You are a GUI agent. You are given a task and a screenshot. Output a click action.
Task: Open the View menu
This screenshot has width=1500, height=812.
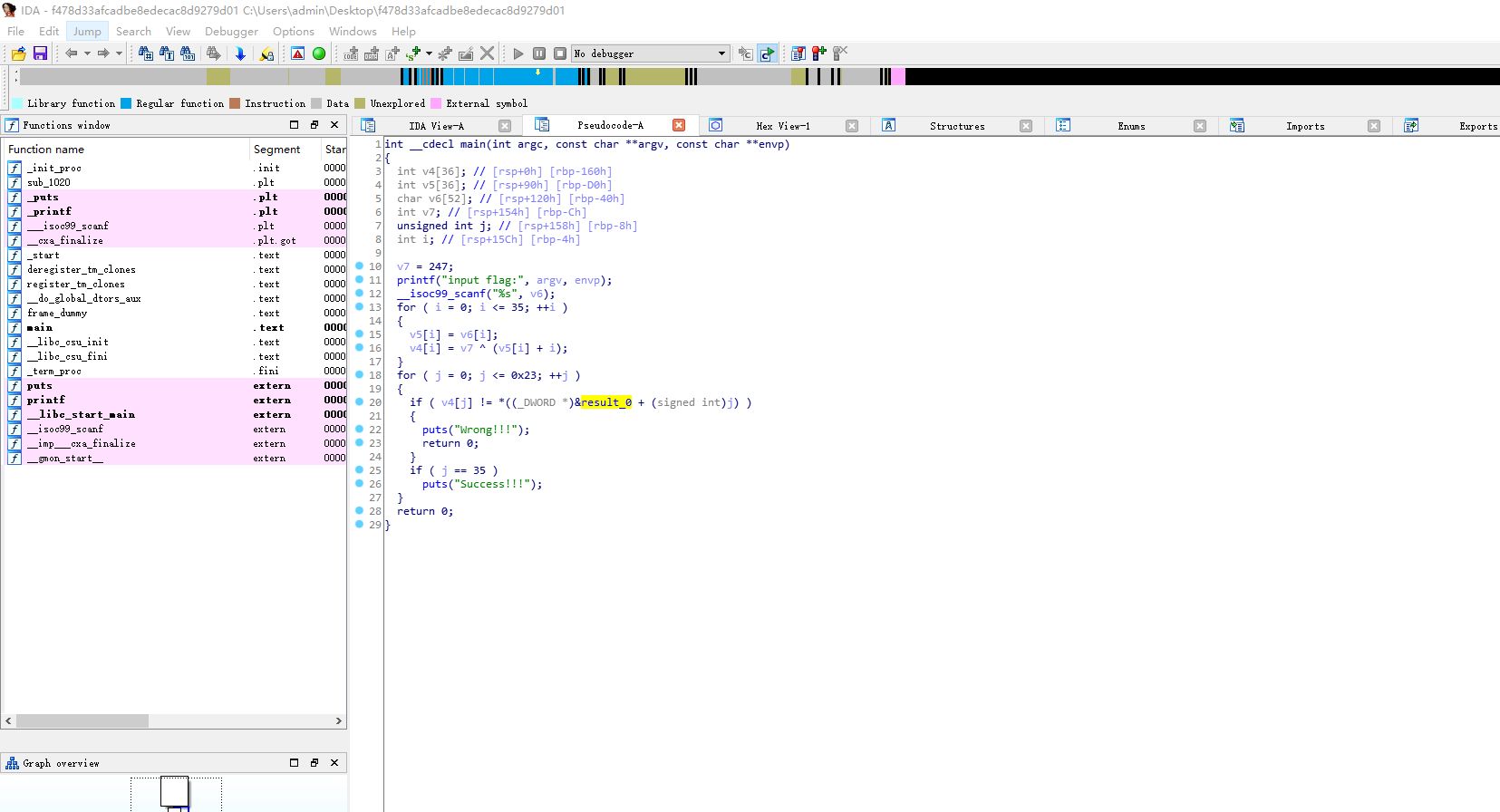point(178,31)
